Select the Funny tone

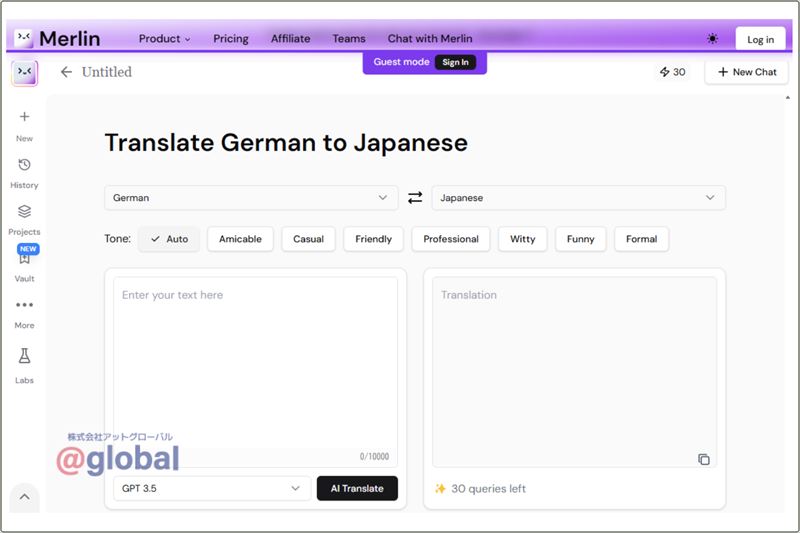tap(581, 239)
